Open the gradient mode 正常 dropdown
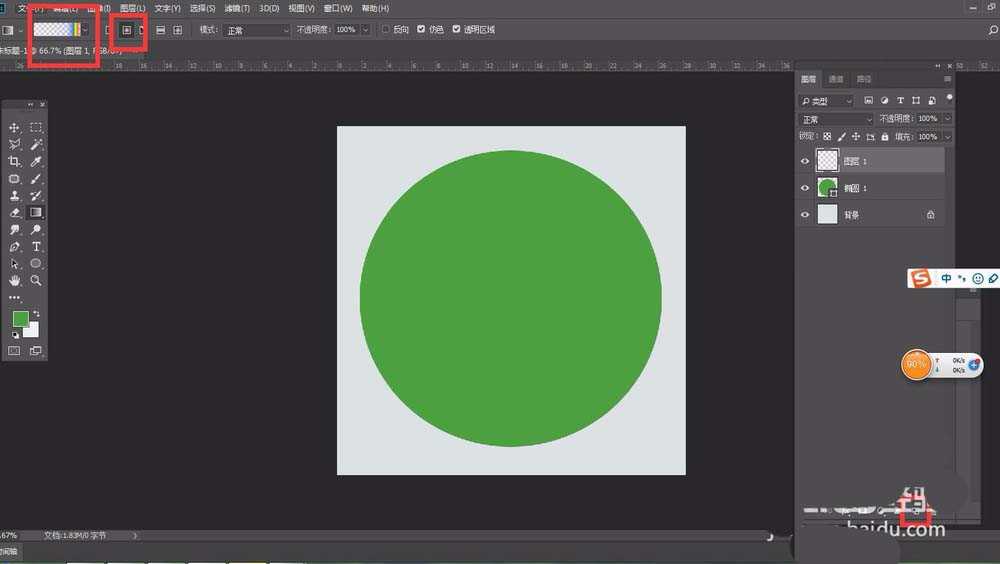 click(x=256, y=30)
